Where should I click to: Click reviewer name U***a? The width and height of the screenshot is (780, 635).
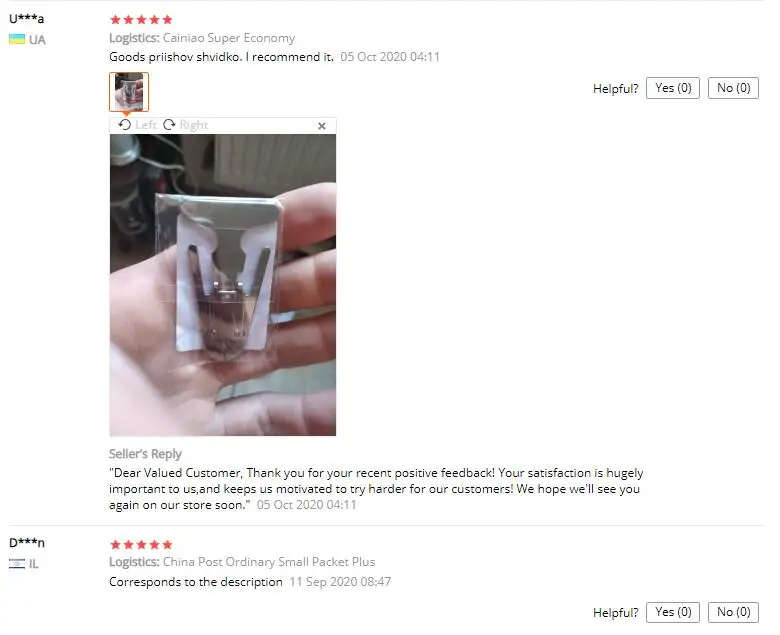[x=26, y=19]
